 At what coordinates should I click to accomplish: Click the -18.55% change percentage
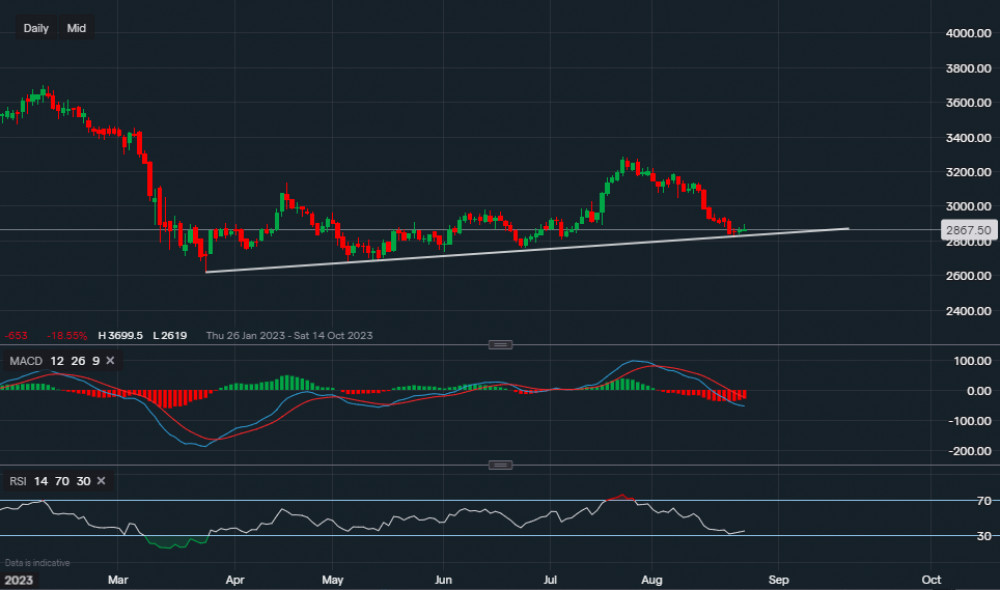pos(59,336)
